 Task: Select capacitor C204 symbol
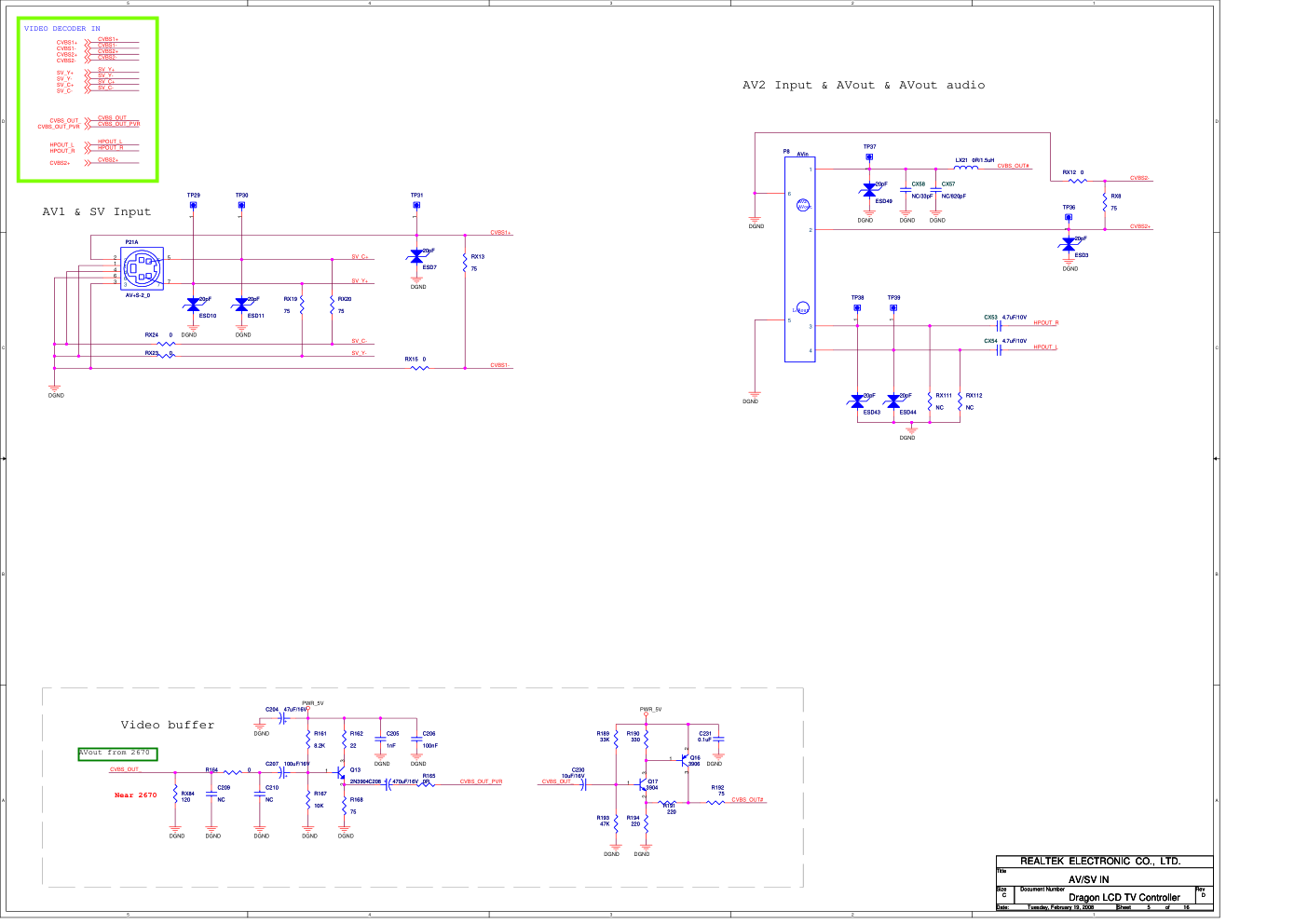point(284,718)
